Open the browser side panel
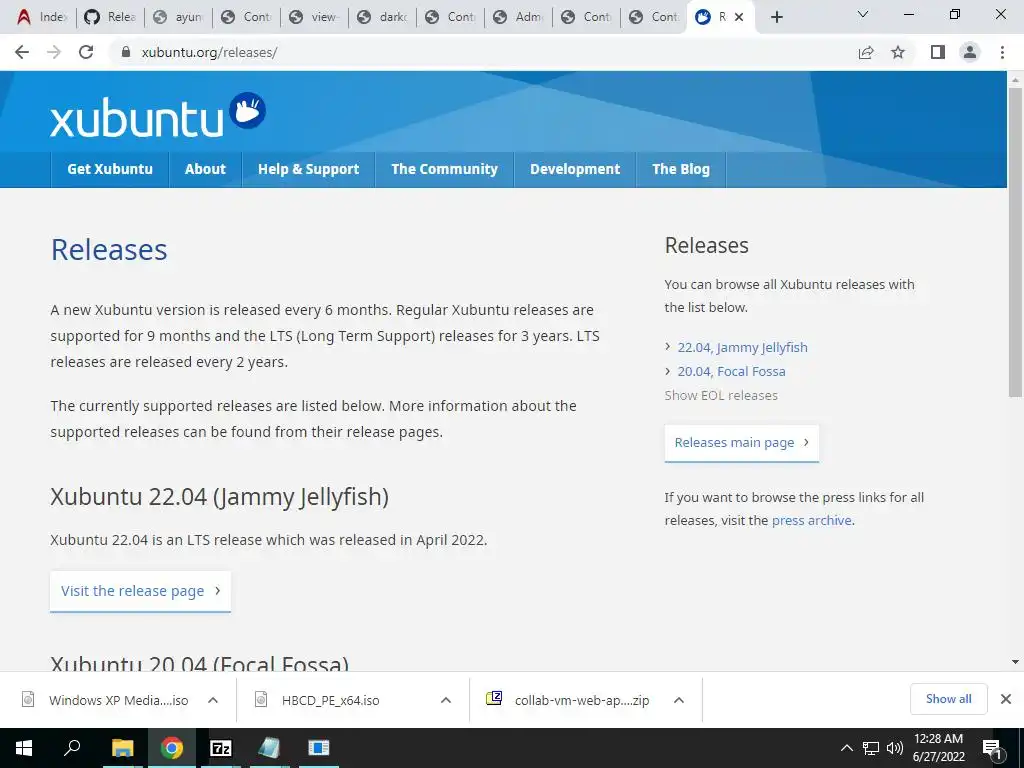This screenshot has width=1024, height=768. point(938,52)
